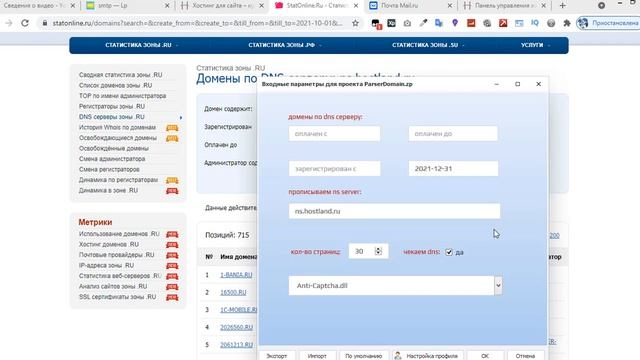
Task: Switch to Панель управления tab
Action: coord(504,6)
